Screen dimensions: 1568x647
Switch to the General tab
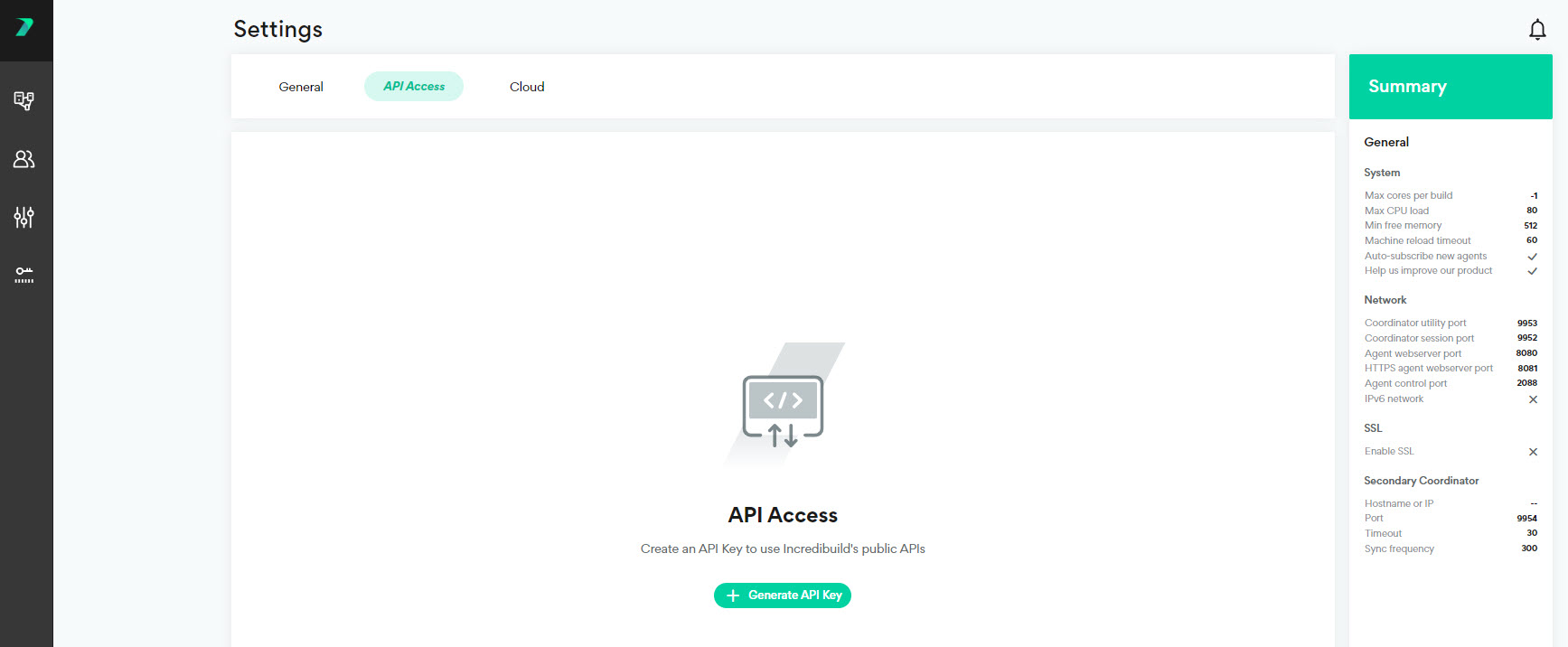301,87
